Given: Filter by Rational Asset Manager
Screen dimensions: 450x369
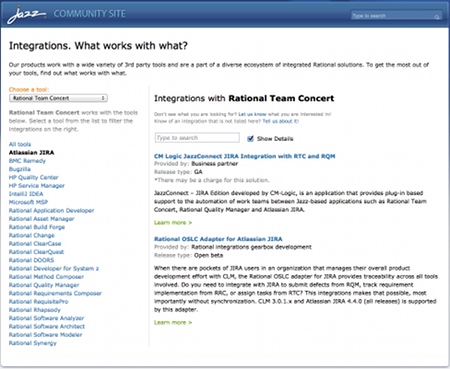Looking at the screenshot, I should pos(42,219).
